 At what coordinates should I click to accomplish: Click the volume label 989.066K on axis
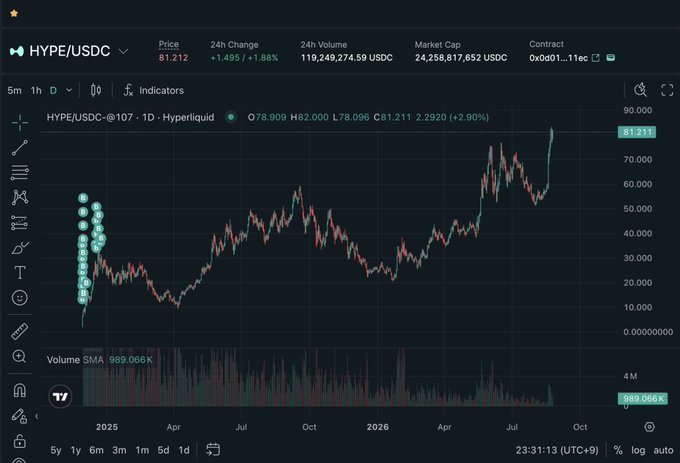pyautogui.click(x=642, y=399)
